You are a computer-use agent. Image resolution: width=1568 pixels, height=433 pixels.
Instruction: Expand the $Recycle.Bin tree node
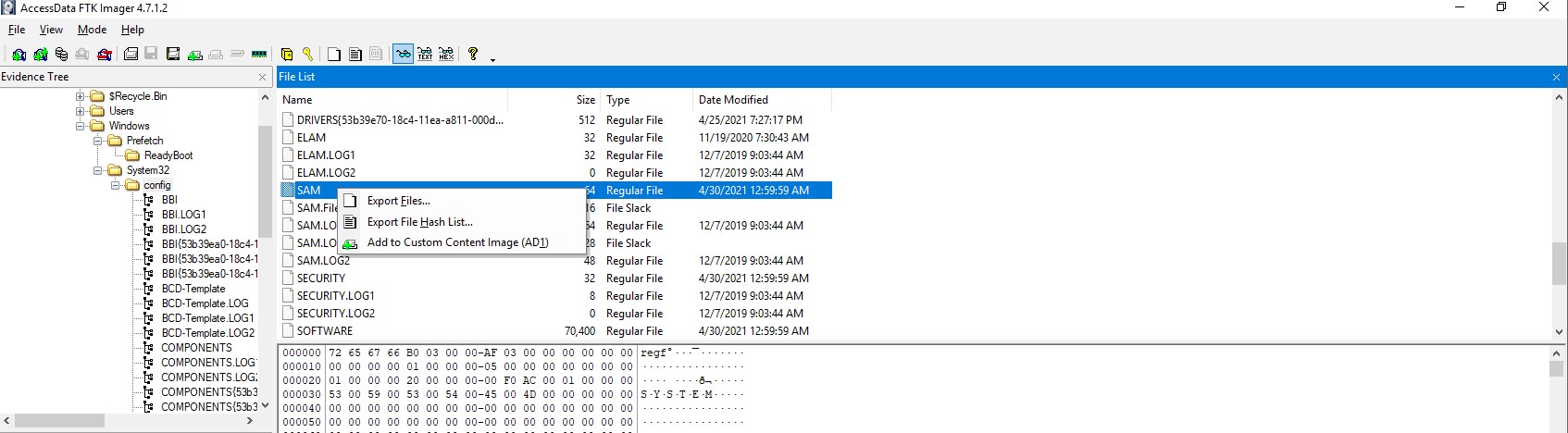pos(81,96)
